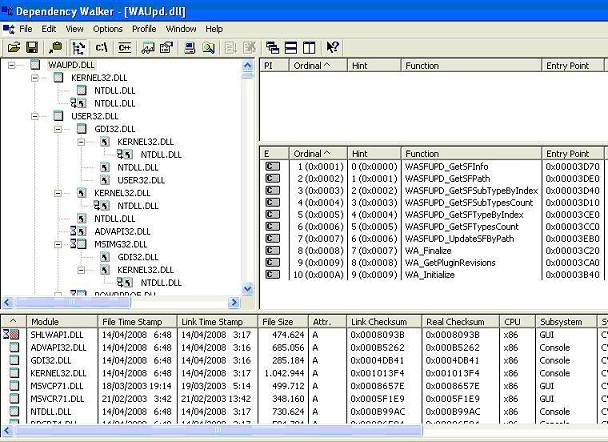Open the Edit menu

[49, 29]
